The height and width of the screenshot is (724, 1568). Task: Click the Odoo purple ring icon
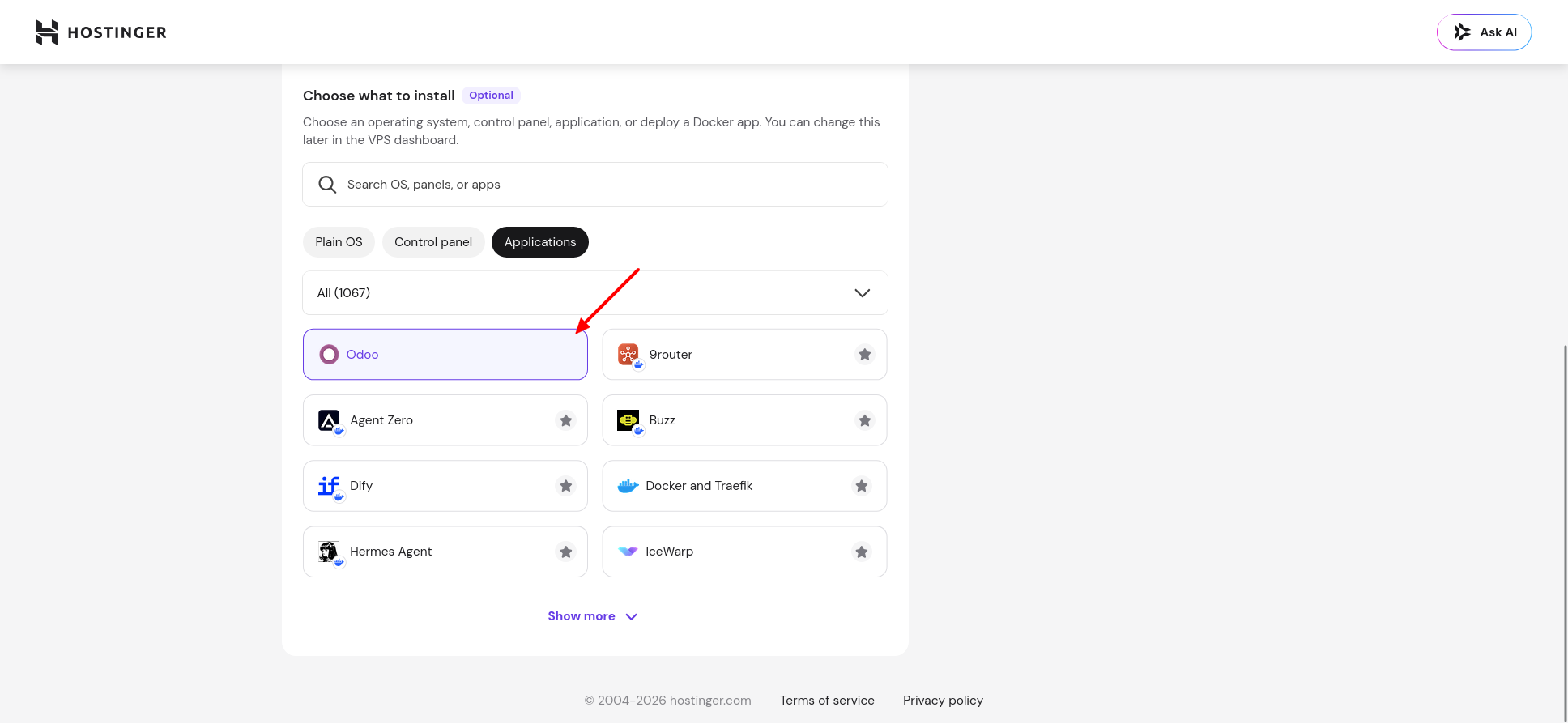(x=329, y=355)
